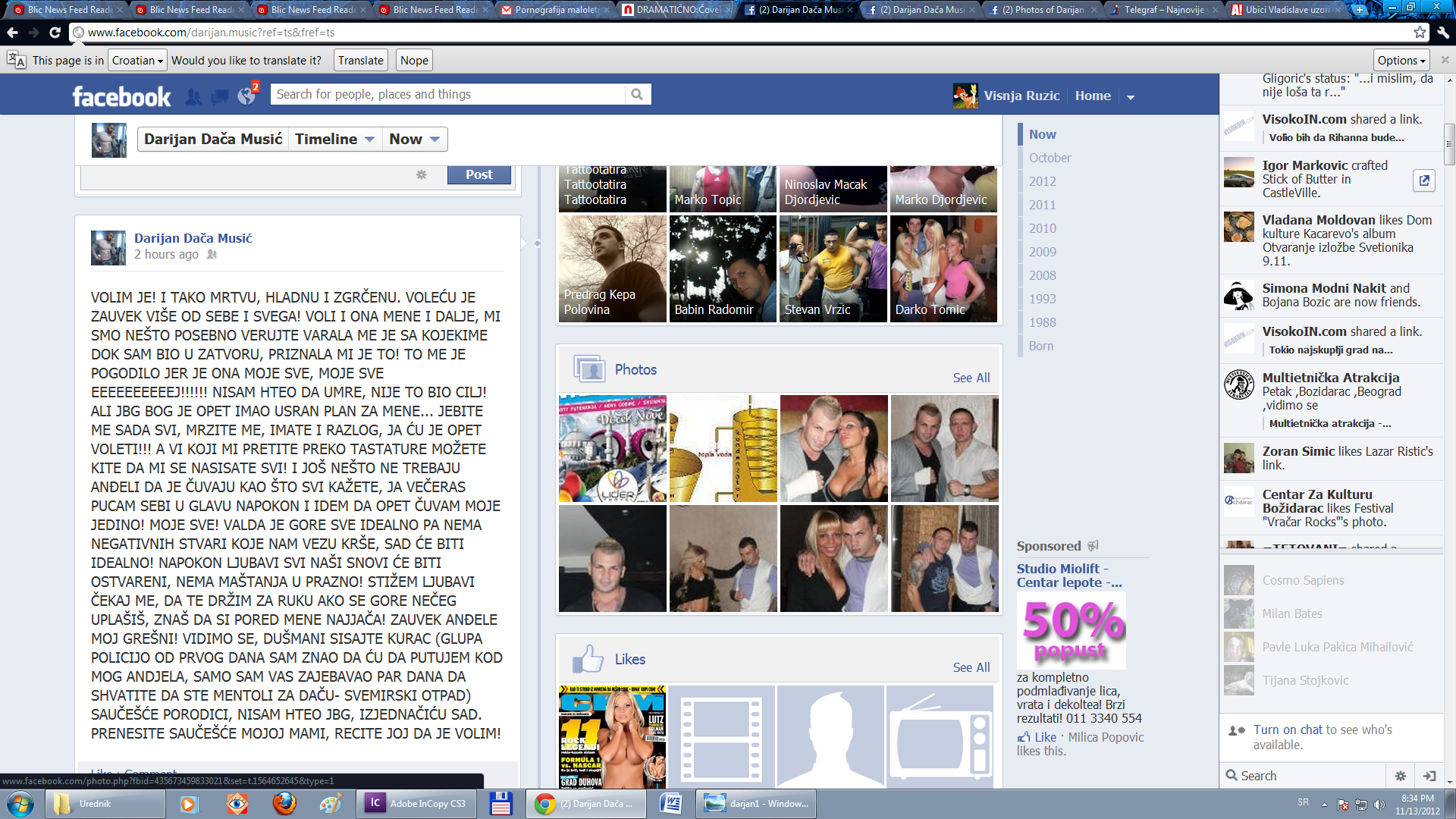Open account menu arrow next to Home

[x=1130, y=96]
